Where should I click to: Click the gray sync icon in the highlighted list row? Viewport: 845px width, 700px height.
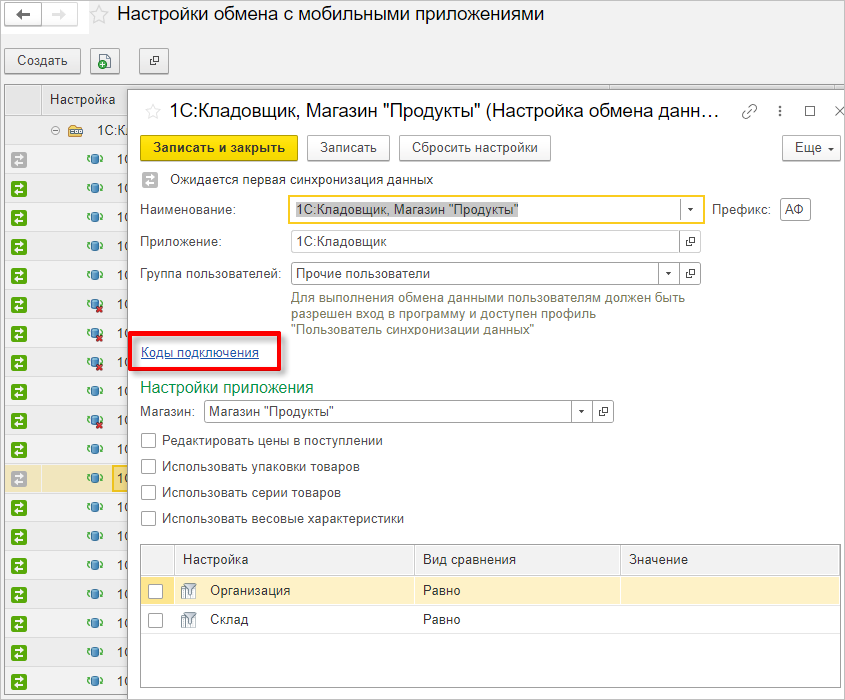pos(19,479)
